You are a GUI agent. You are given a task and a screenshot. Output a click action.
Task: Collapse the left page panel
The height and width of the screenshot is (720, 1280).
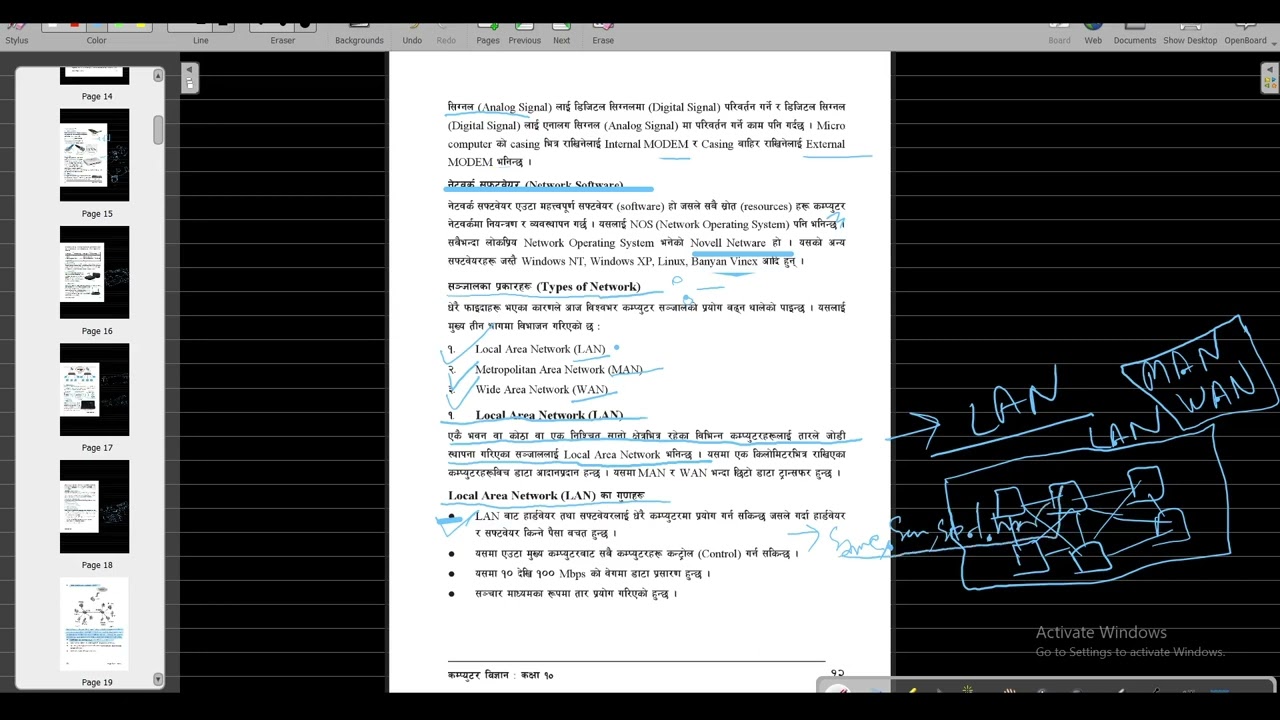tap(189, 70)
